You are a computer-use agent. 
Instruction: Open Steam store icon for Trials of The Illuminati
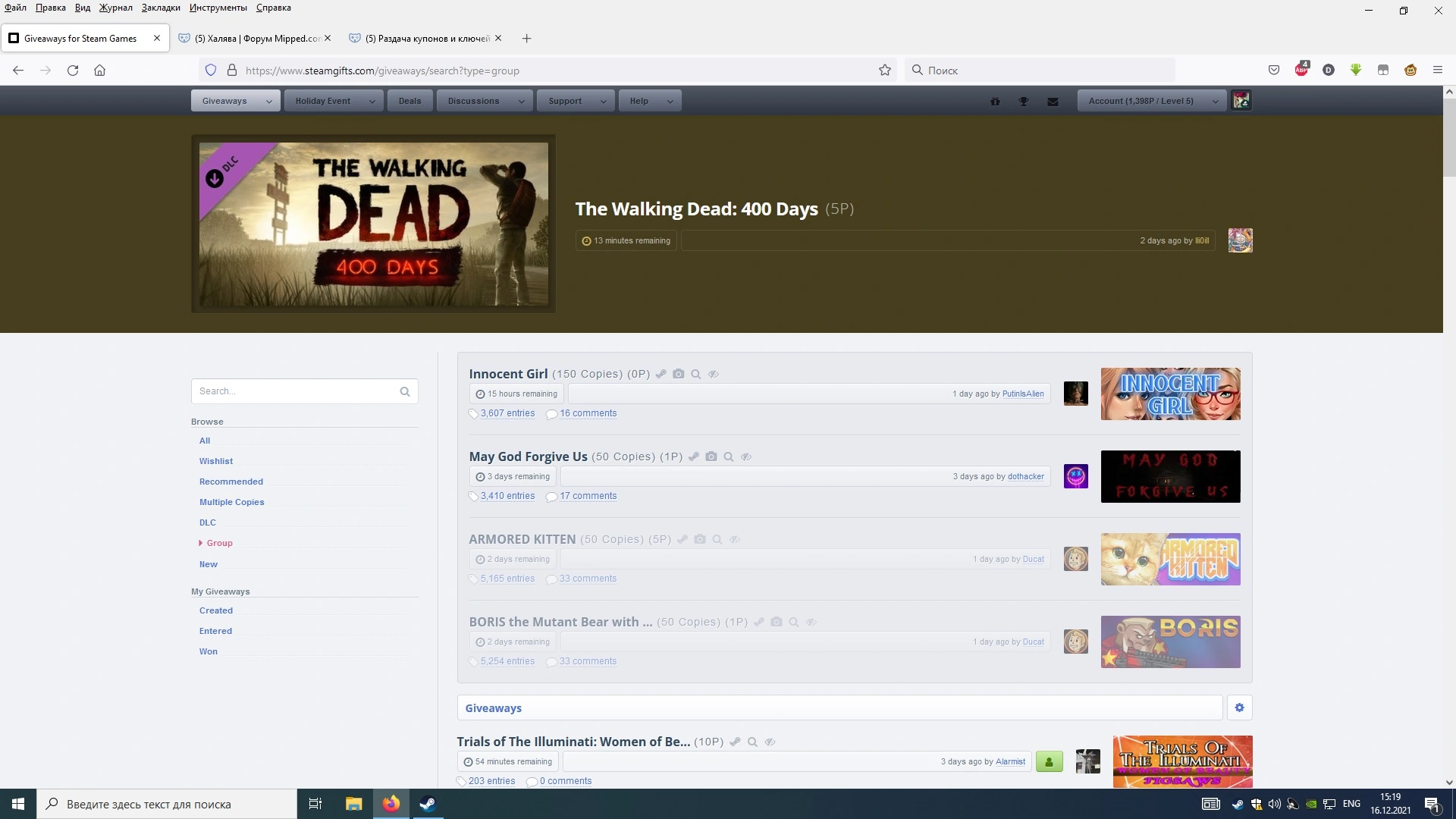click(735, 742)
